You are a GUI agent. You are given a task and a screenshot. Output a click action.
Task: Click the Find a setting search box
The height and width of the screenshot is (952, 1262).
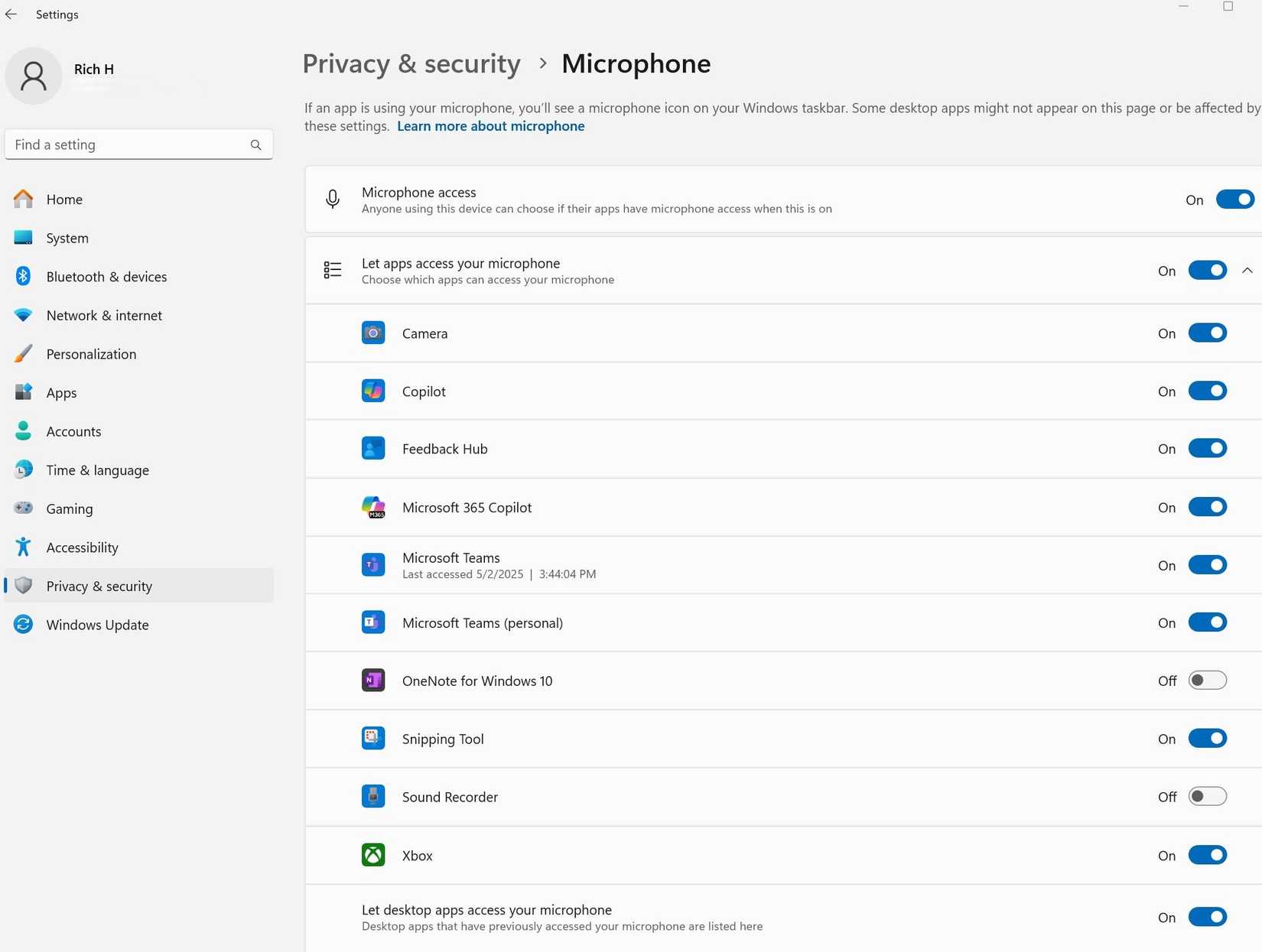click(x=130, y=144)
